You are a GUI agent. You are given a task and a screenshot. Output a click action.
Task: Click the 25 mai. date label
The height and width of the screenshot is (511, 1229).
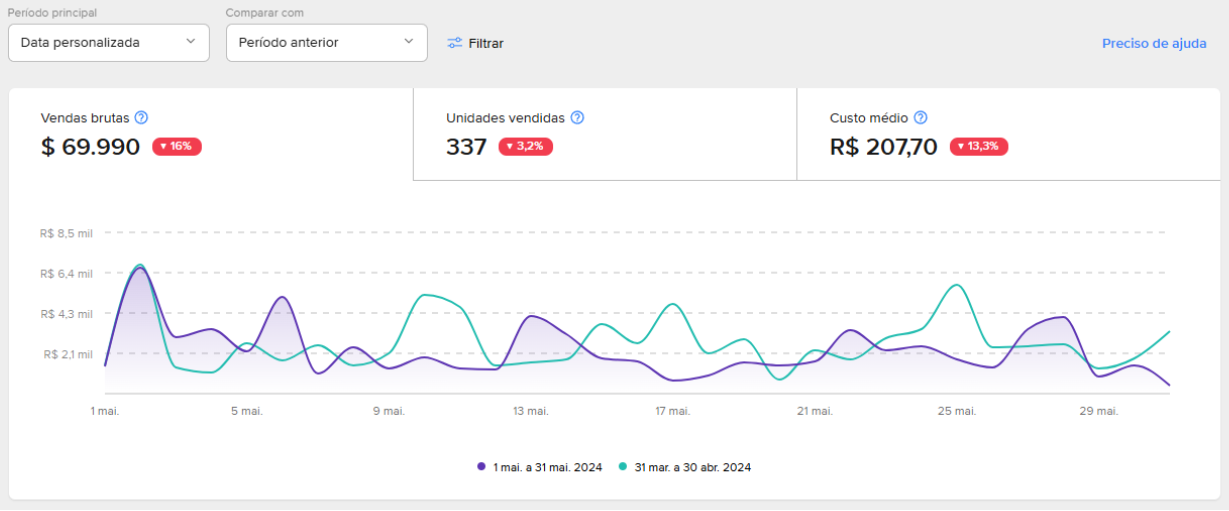[957, 411]
